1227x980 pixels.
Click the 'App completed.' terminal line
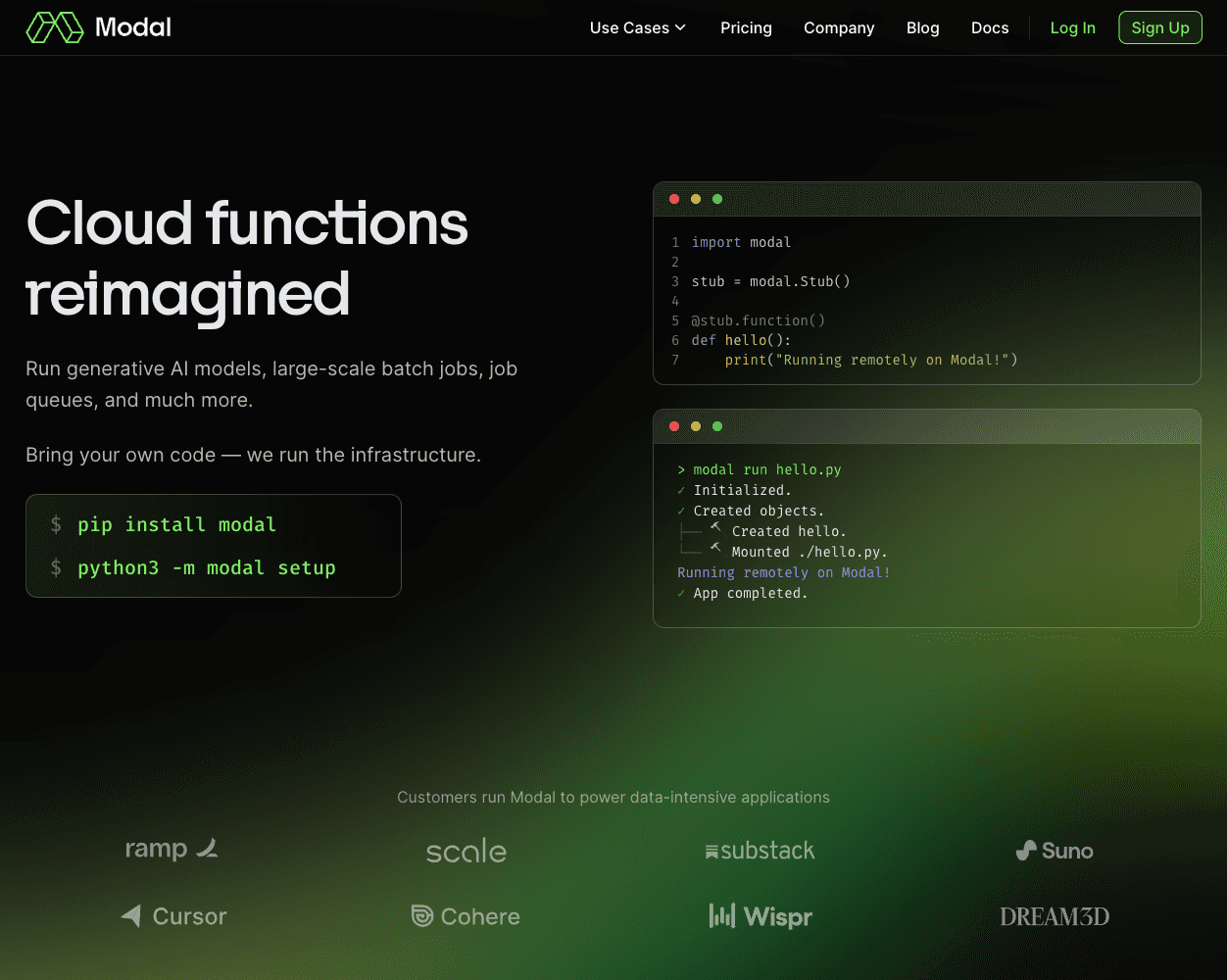(750, 593)
